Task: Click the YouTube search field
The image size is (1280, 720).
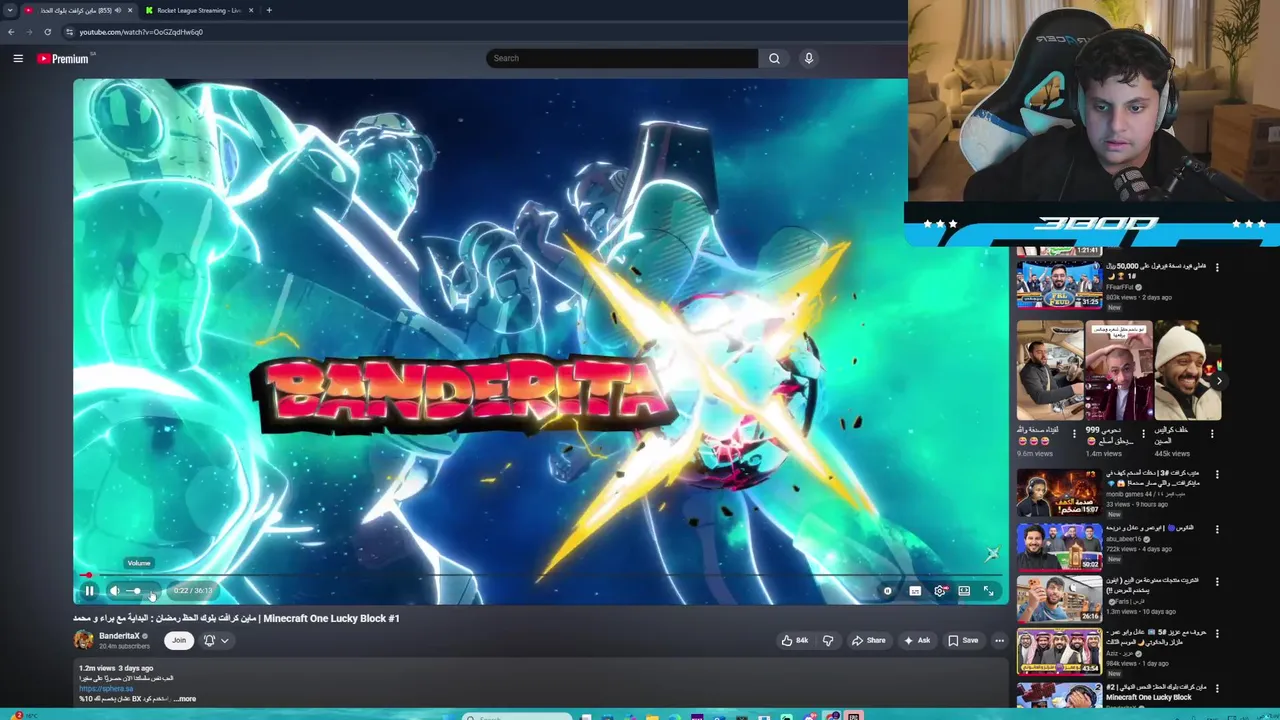Action: click(x=622, y=58)
